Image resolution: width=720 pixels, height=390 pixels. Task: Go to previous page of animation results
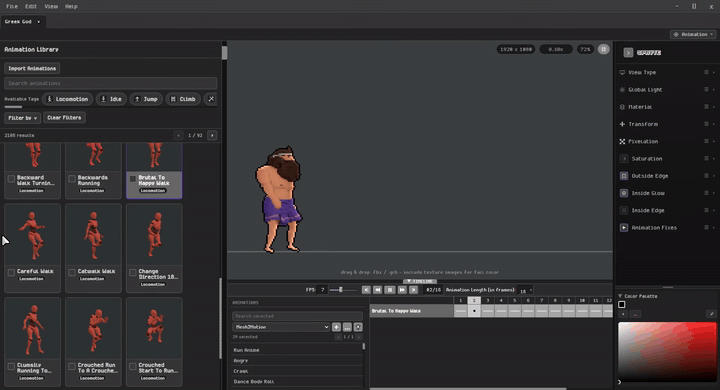pyautogui.click(x=179, y=136)
